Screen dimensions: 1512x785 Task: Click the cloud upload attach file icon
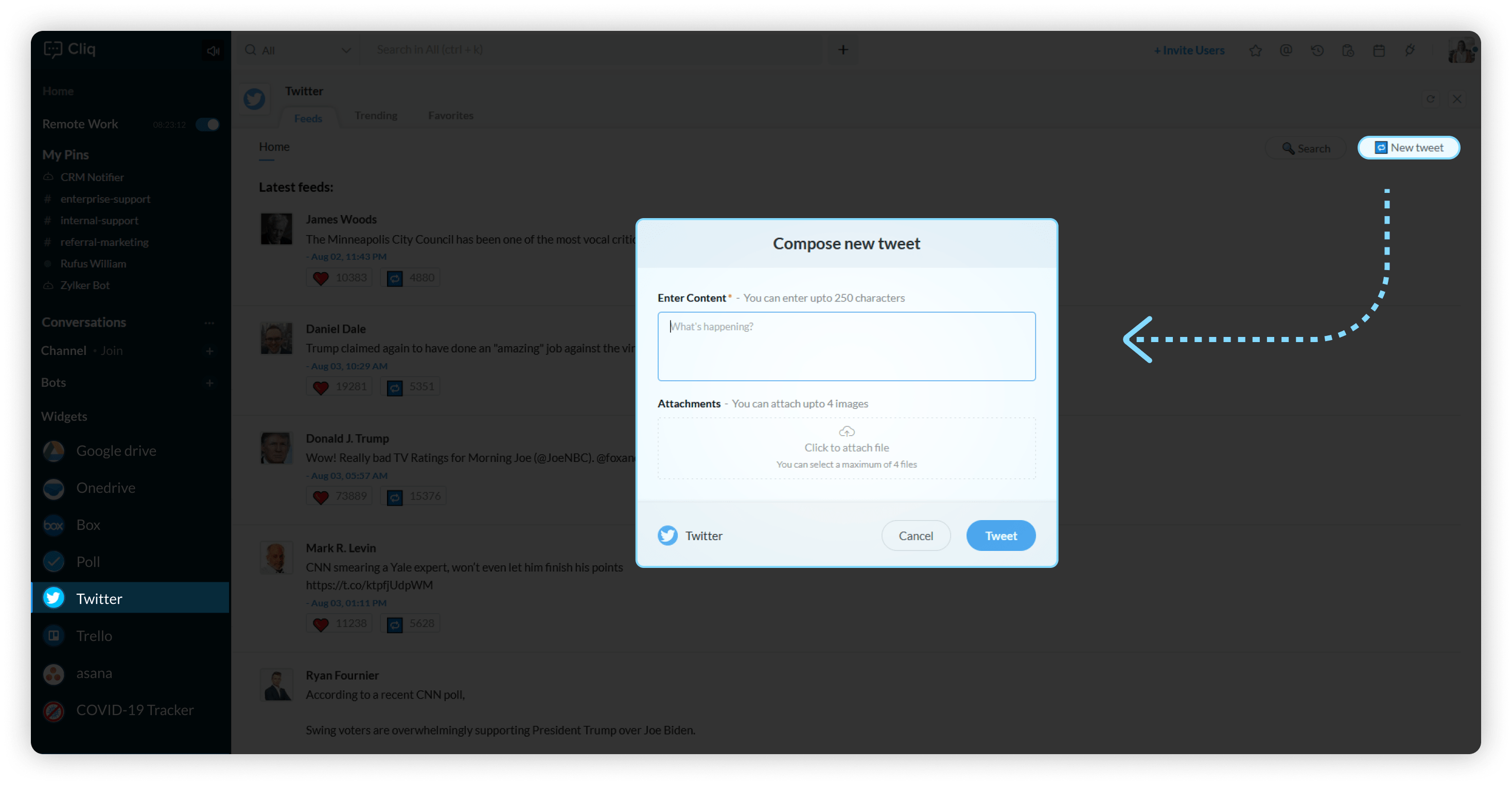click(x=847, y=432)
